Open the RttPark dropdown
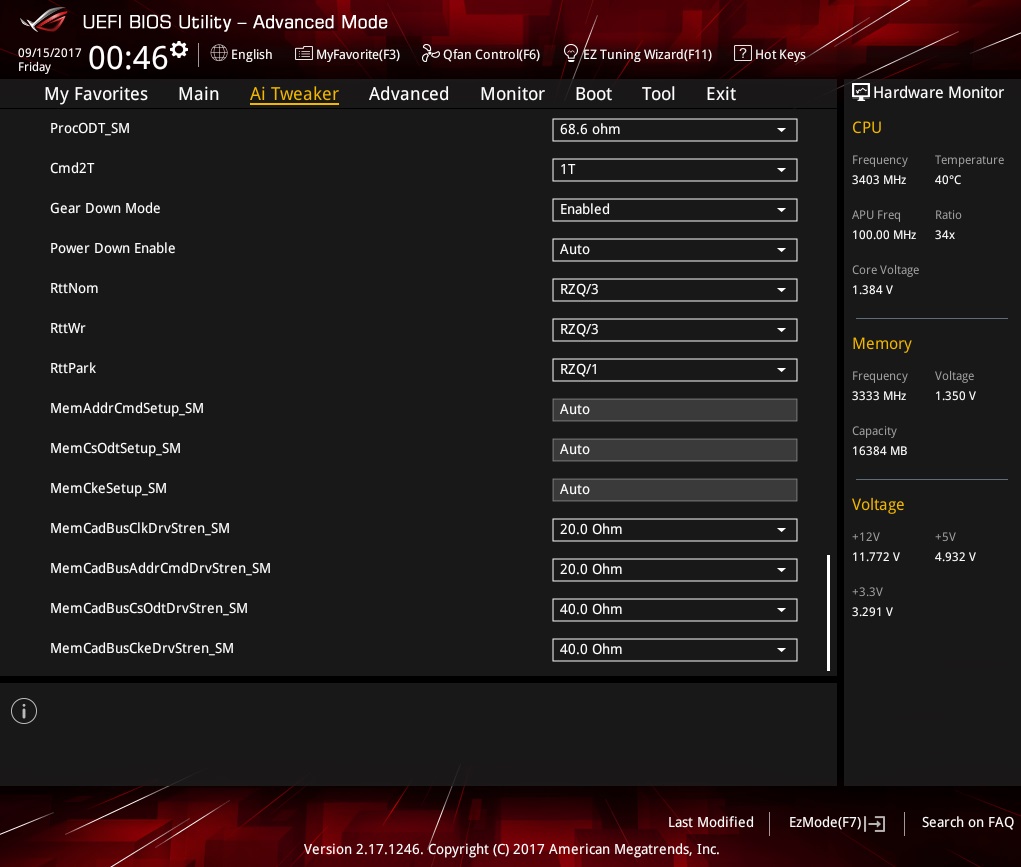This screenshot has width=1021, height=867. 674,370
